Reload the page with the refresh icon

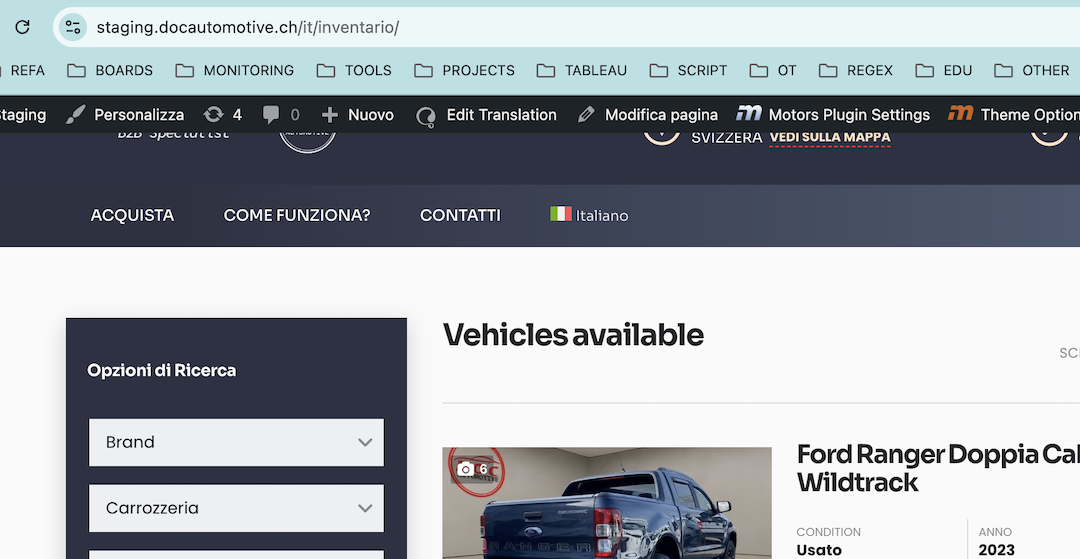click(22, 27)
